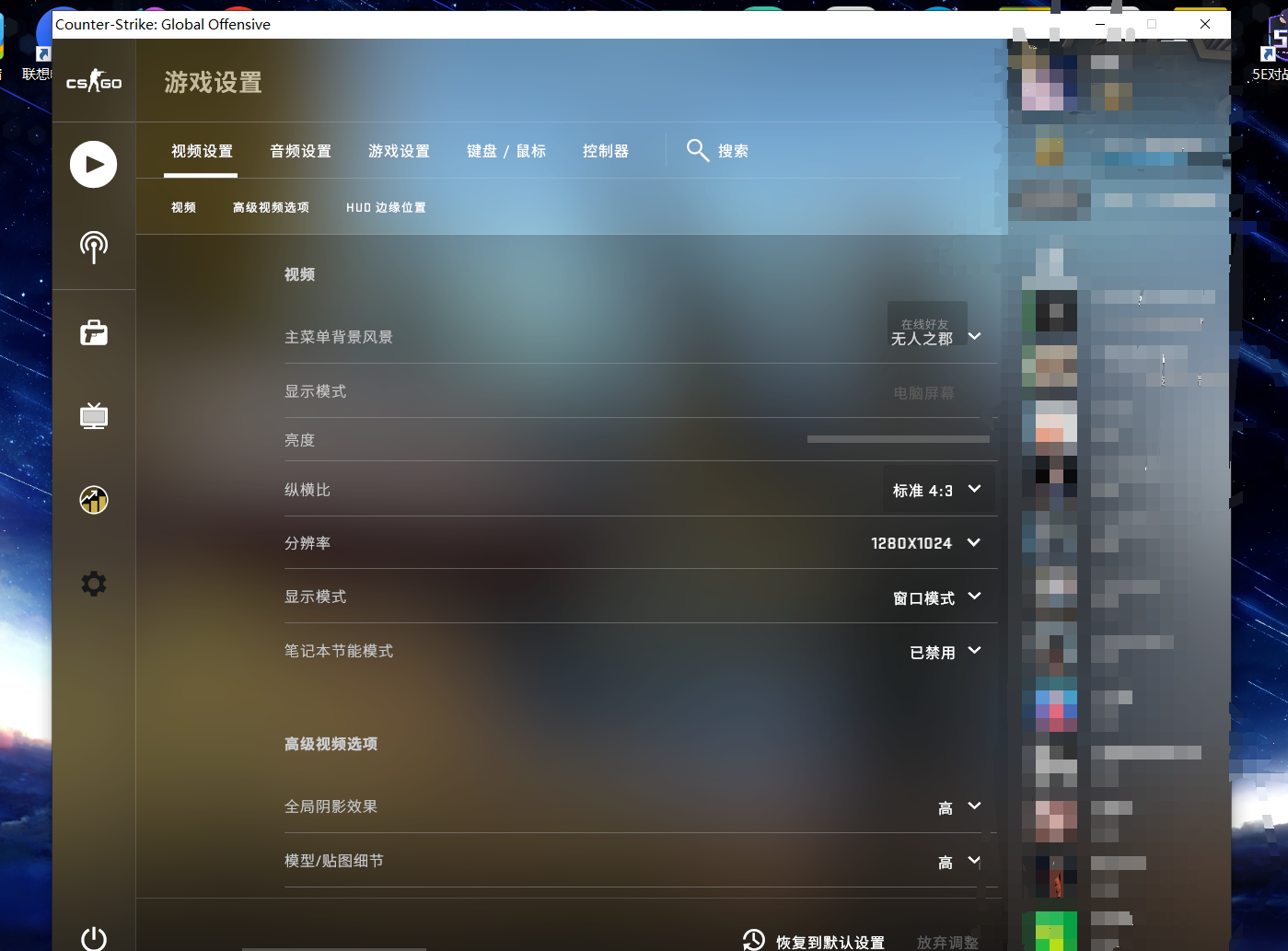Open the broadcast antenna news icon

point(94,247)
